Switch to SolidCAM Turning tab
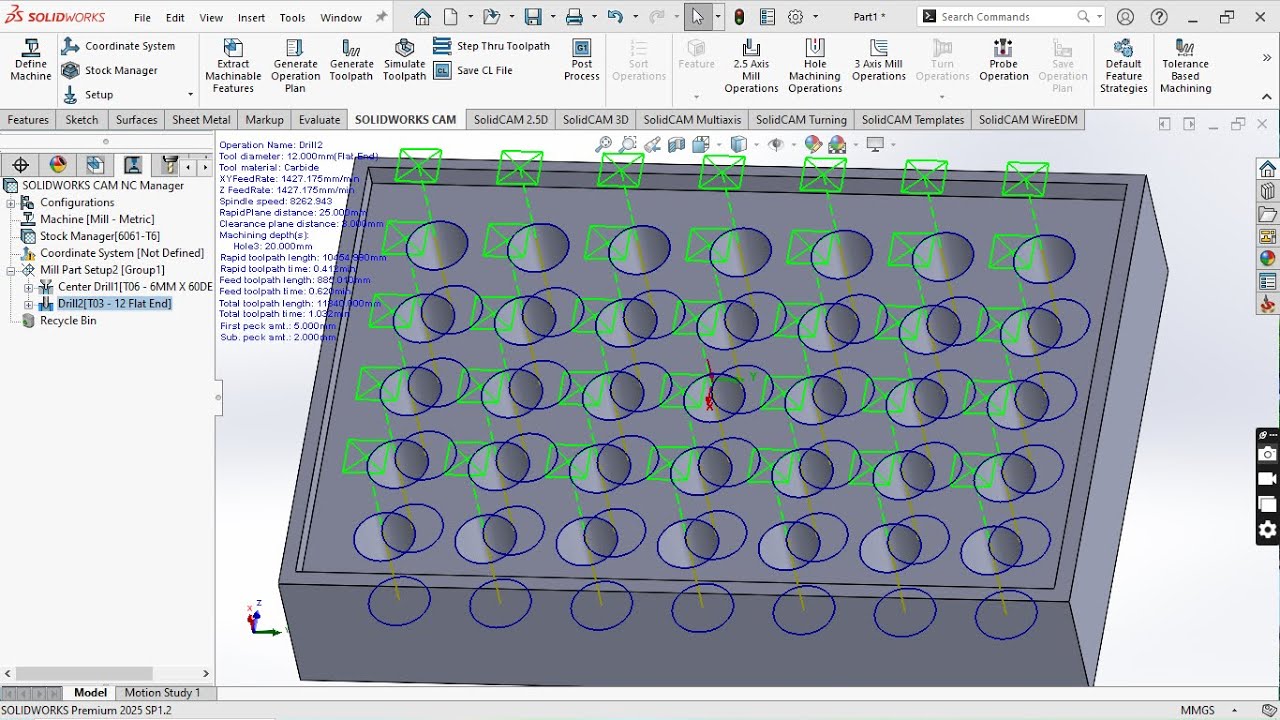The height and width of the screenshot is (720, 1280). [x=801, y=120]
